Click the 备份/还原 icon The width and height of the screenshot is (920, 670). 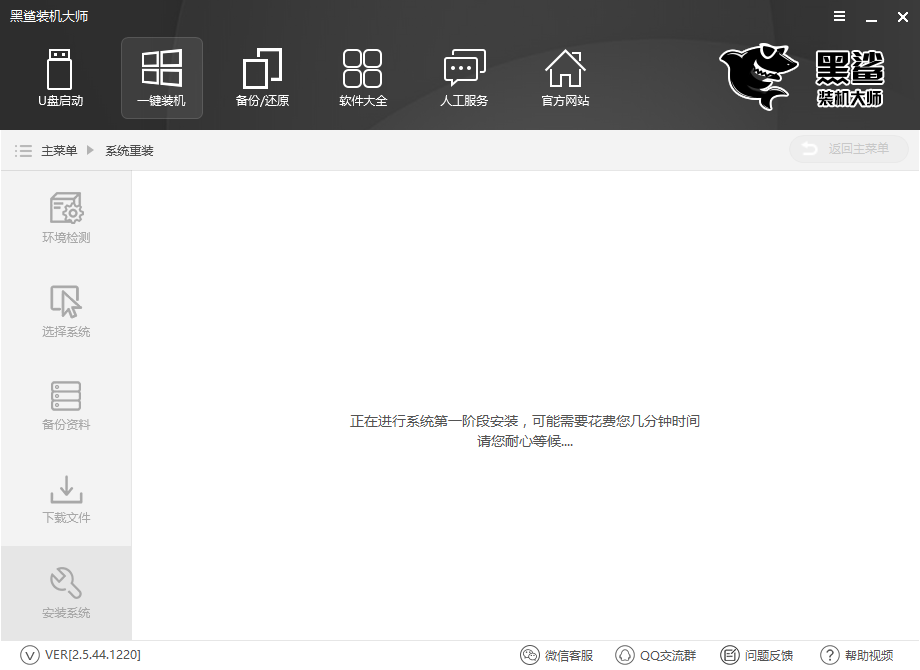point(262,78)
